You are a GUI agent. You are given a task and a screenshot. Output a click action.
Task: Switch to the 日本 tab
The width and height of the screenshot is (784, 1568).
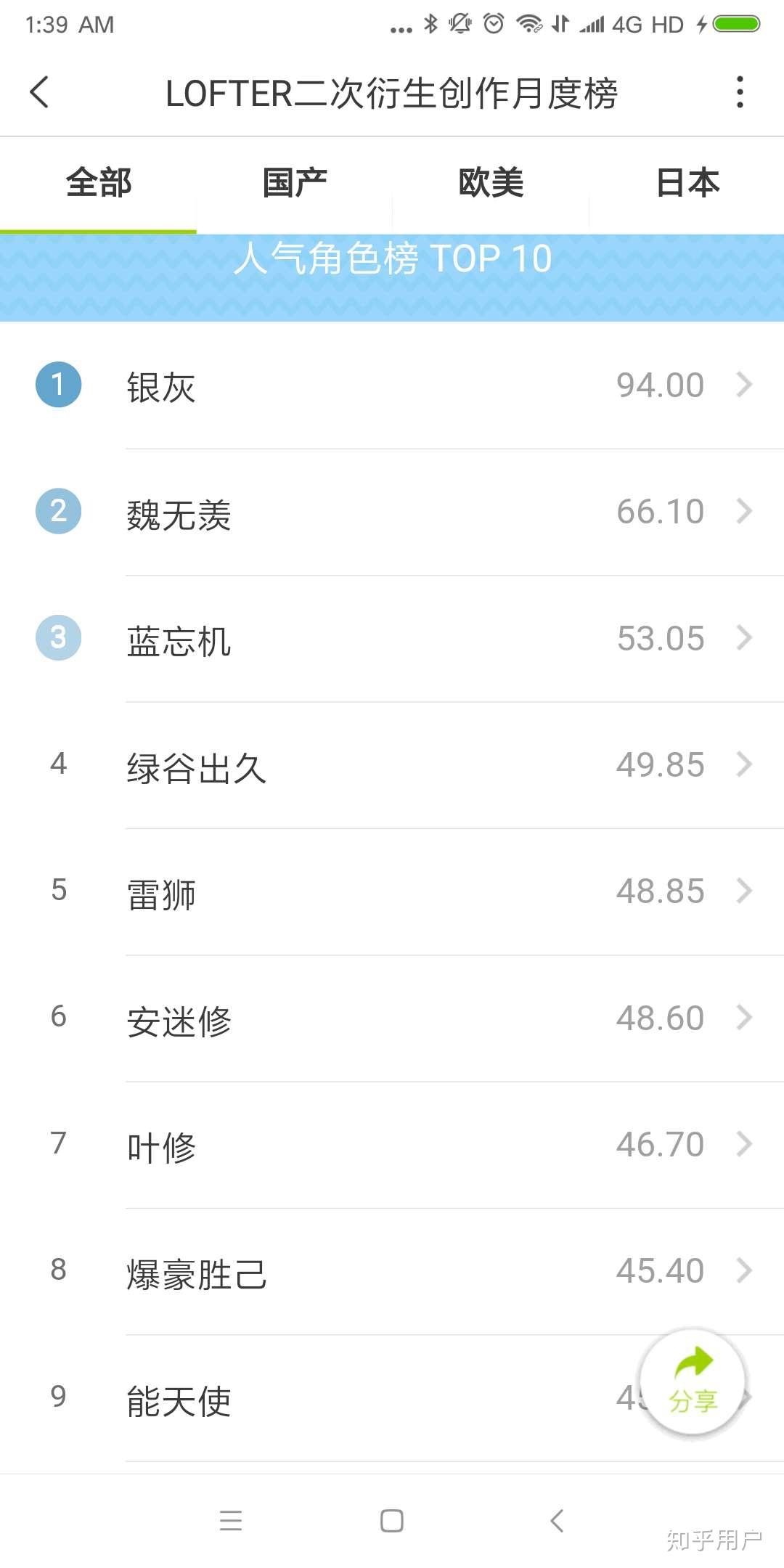pyautogui.click(x=687, y=183)
